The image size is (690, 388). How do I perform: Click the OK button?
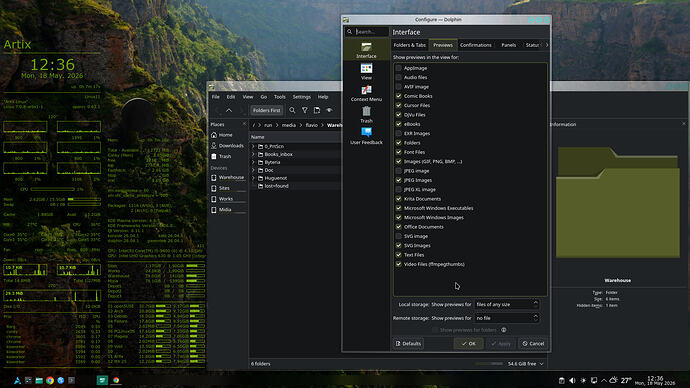469,344
